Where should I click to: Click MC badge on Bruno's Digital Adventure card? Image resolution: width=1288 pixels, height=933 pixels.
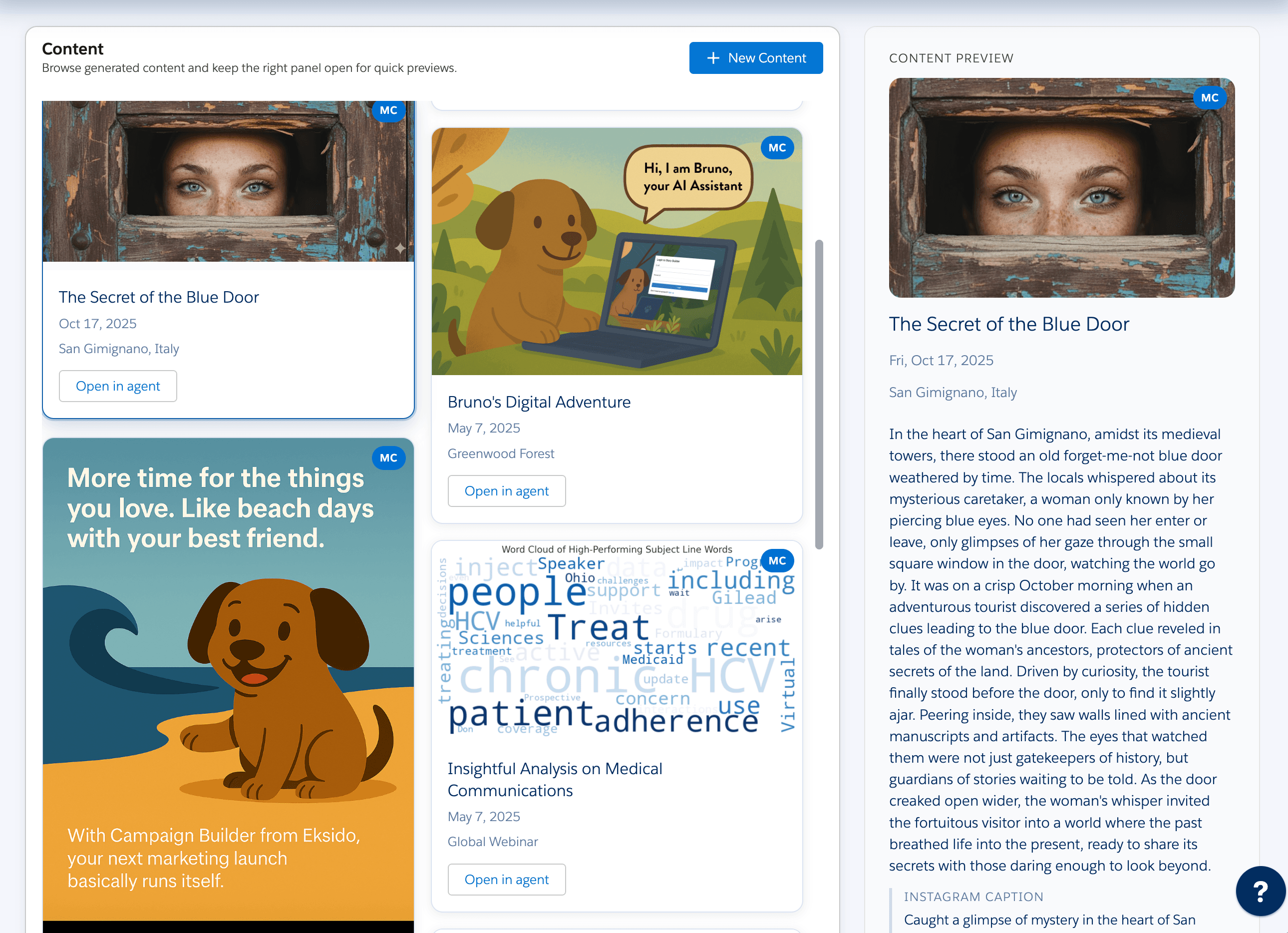(777, 148)
